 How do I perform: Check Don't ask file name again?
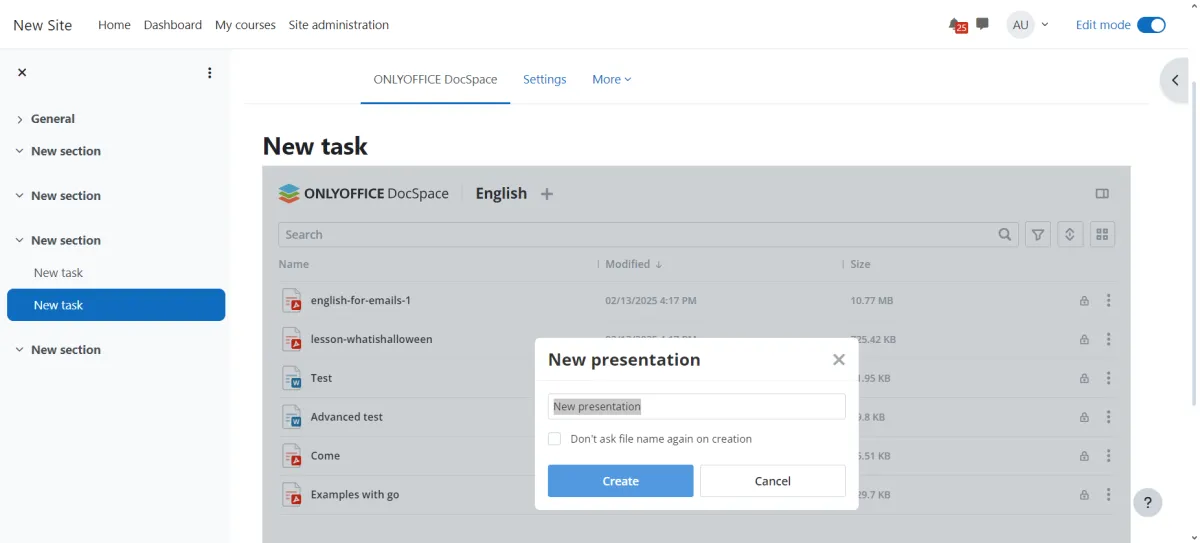(555, 439)
